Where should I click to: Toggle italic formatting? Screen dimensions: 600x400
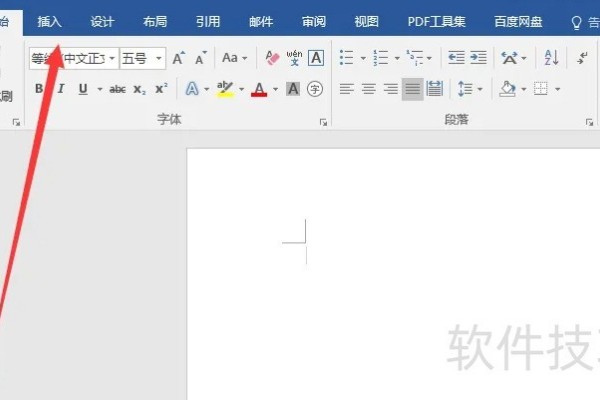tap(61, 89)
